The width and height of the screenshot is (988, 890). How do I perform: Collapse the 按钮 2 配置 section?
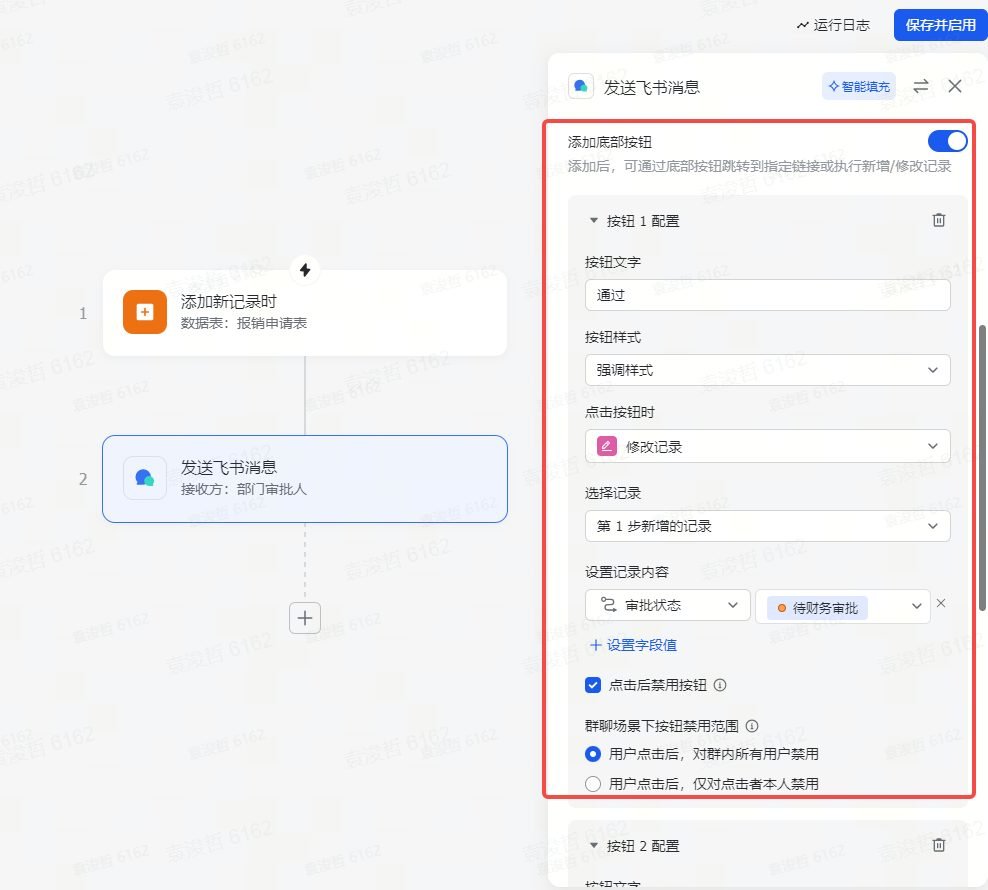593,845
